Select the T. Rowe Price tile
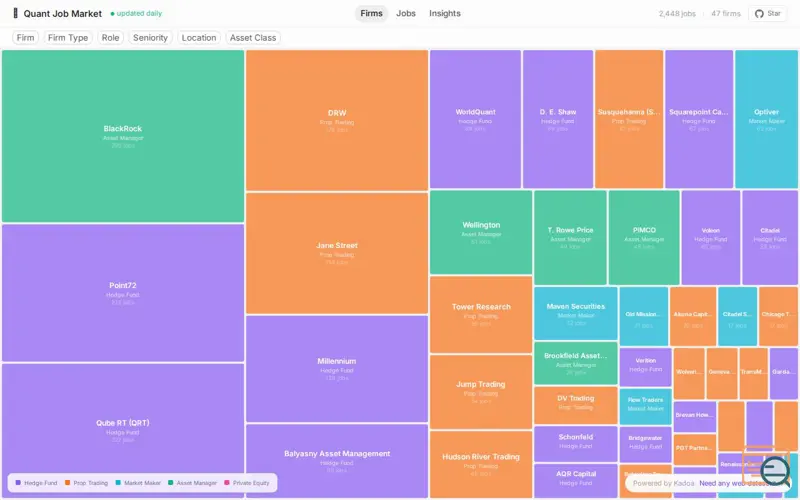The height and width of the screenshot is (500, 800). coord(570,237)
